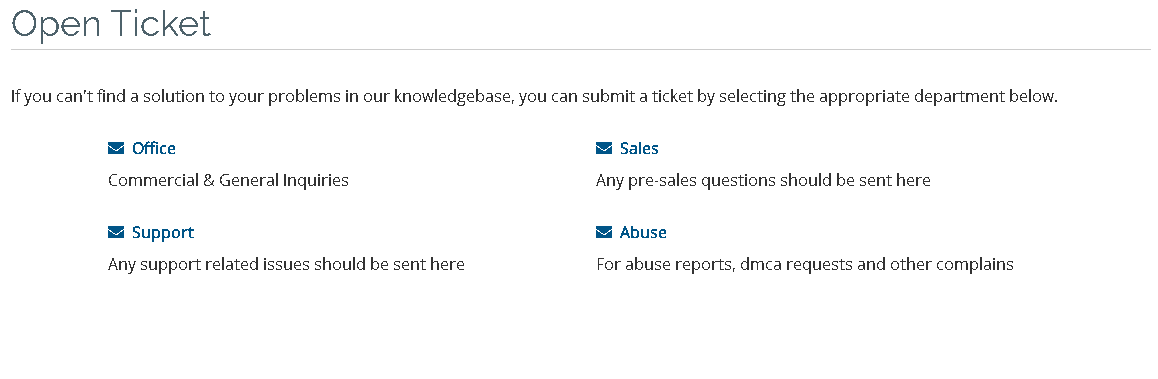Click the pre-sales questions description text
Viewport: 1158px width, 379px height.
click(x=763, y=180)
